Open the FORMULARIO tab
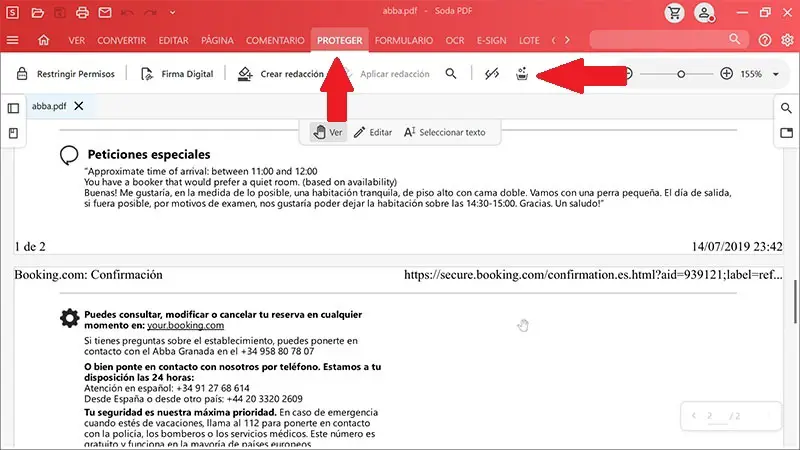The height and width of the screenshot is (450, 800). [x=404, y=40]
